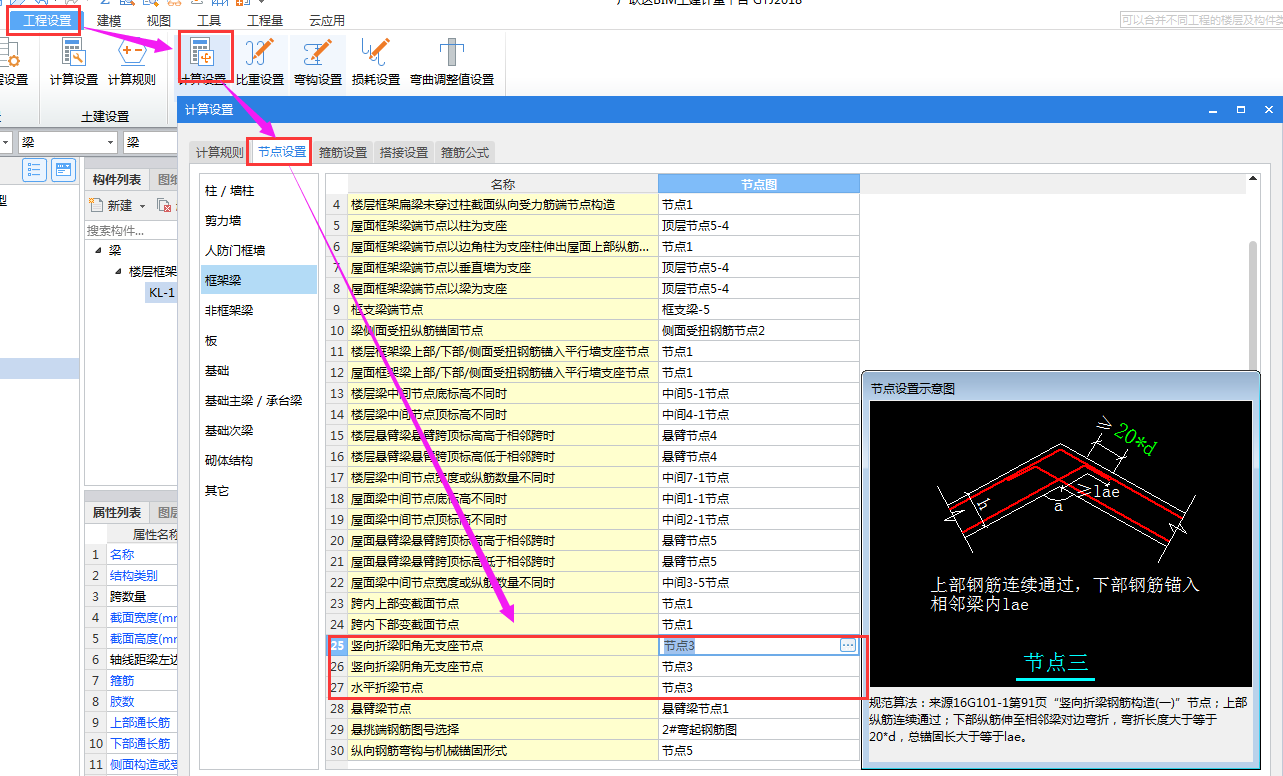The image size is (1283, 776).
Task: Click 上部通长筋 in property row 9
Action: (x=140, y=722)
